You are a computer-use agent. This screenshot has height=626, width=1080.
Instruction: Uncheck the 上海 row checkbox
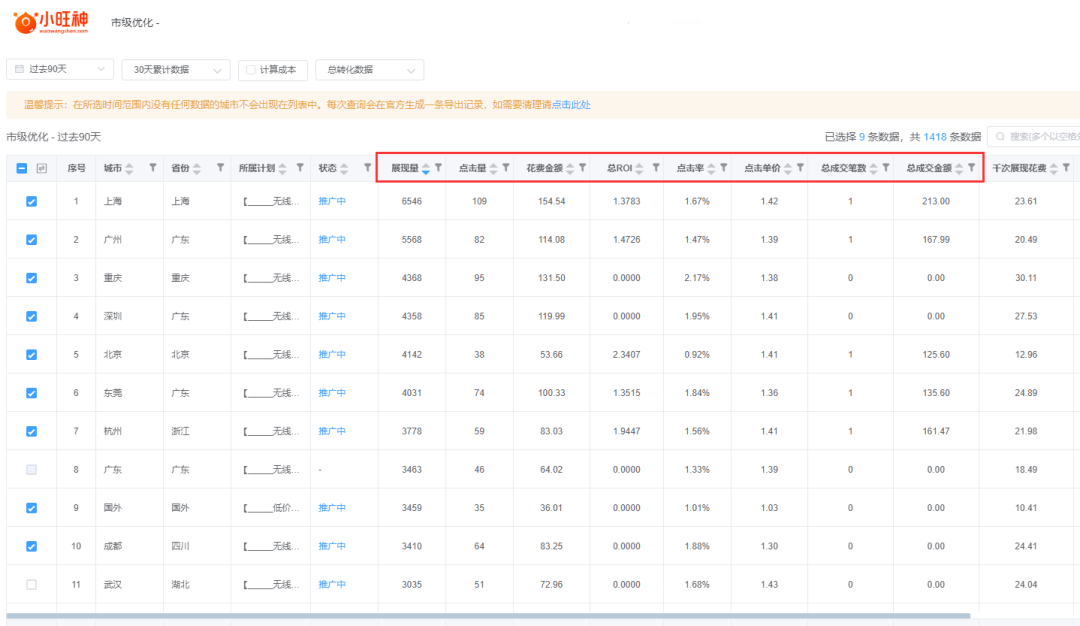31,201
